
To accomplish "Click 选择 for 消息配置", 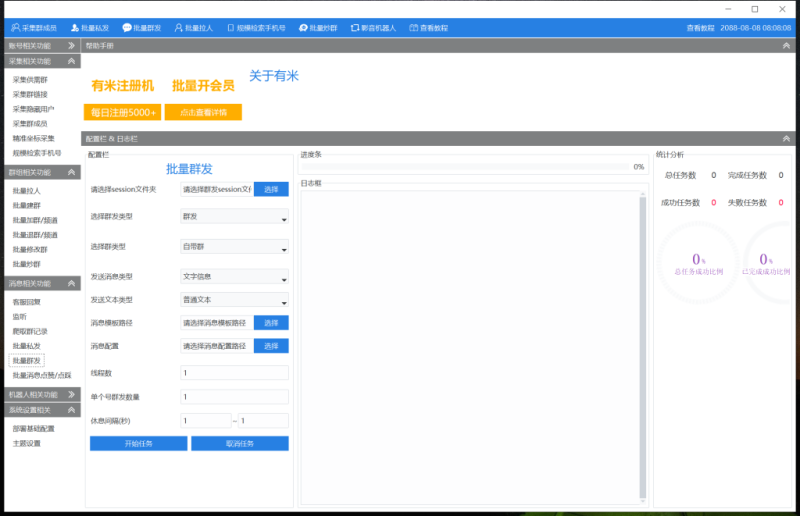I will click(271, 346).
